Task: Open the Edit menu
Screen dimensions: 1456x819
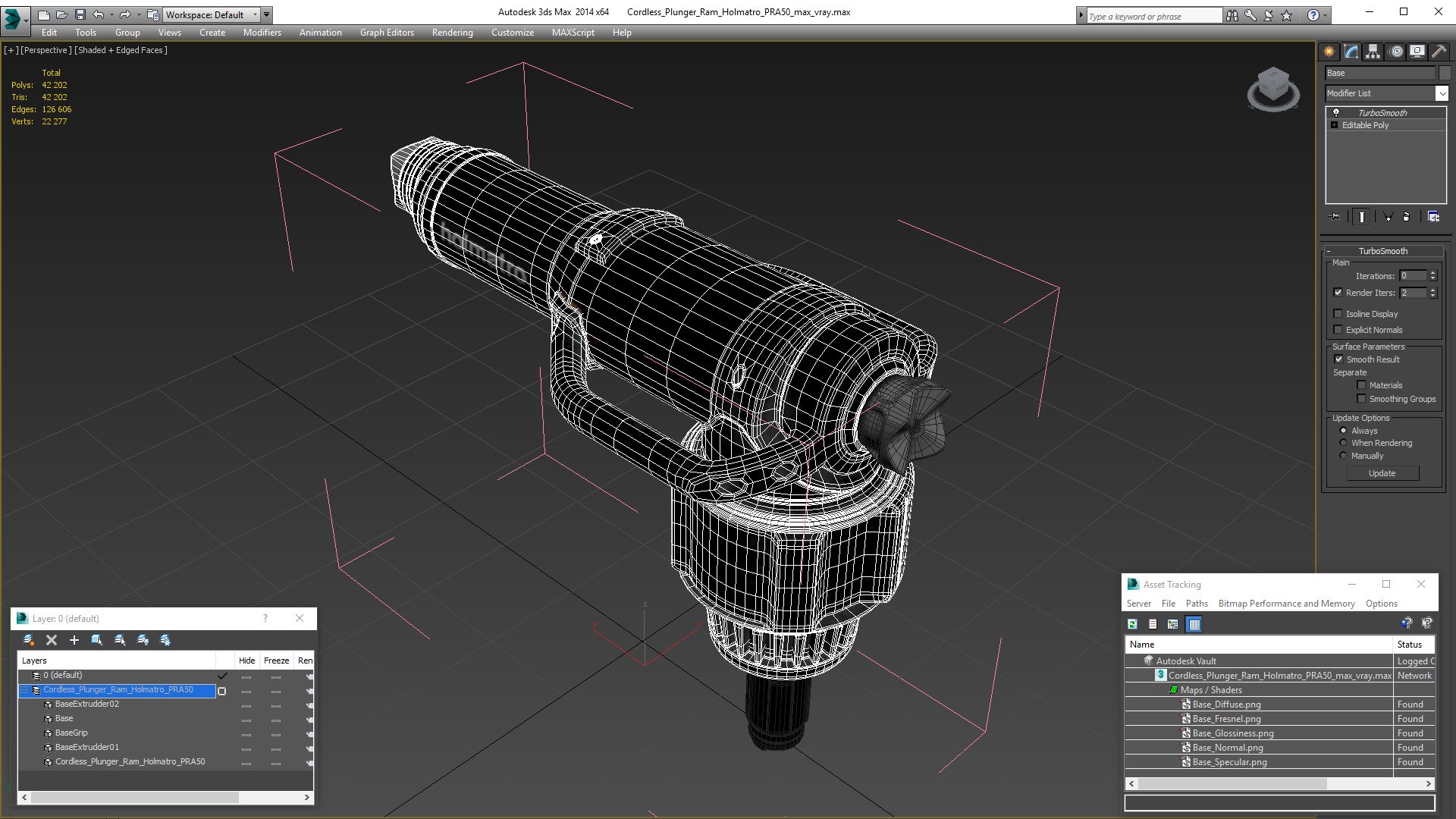Action: point(49,33)
